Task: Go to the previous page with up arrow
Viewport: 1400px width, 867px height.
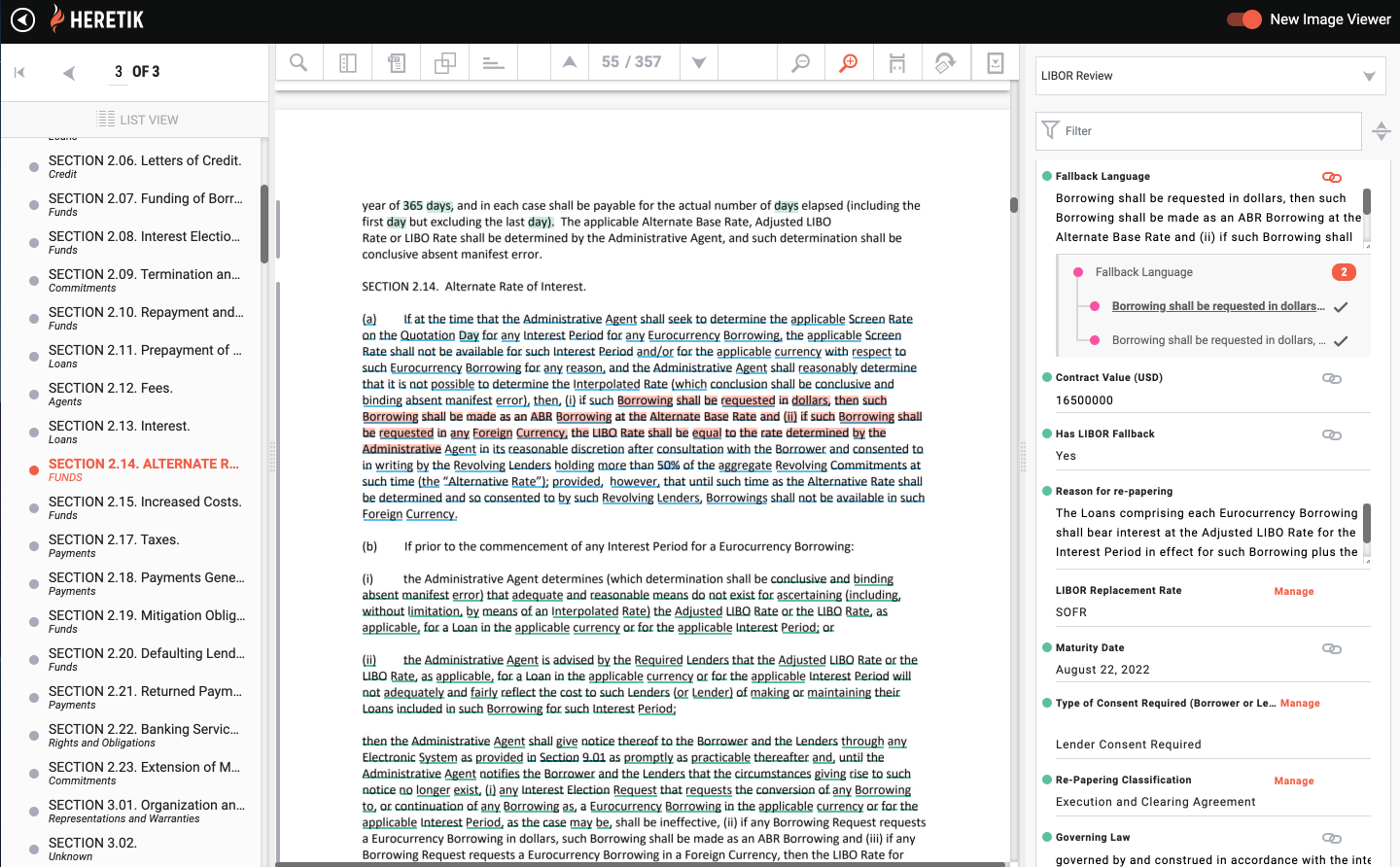Action: click(570, 63)
